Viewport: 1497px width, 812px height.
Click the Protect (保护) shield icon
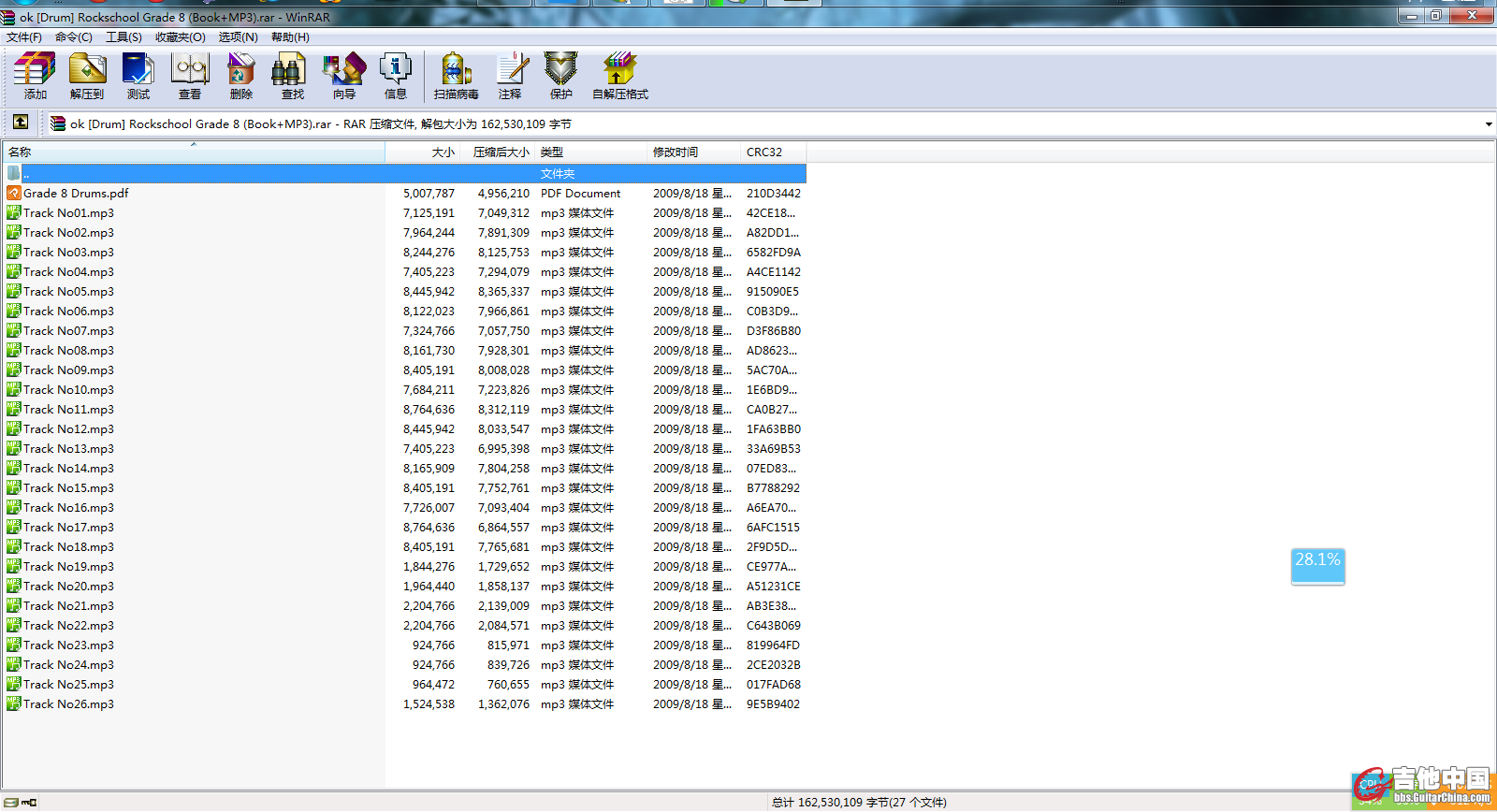pyautogui.click(x=560, y=76)
